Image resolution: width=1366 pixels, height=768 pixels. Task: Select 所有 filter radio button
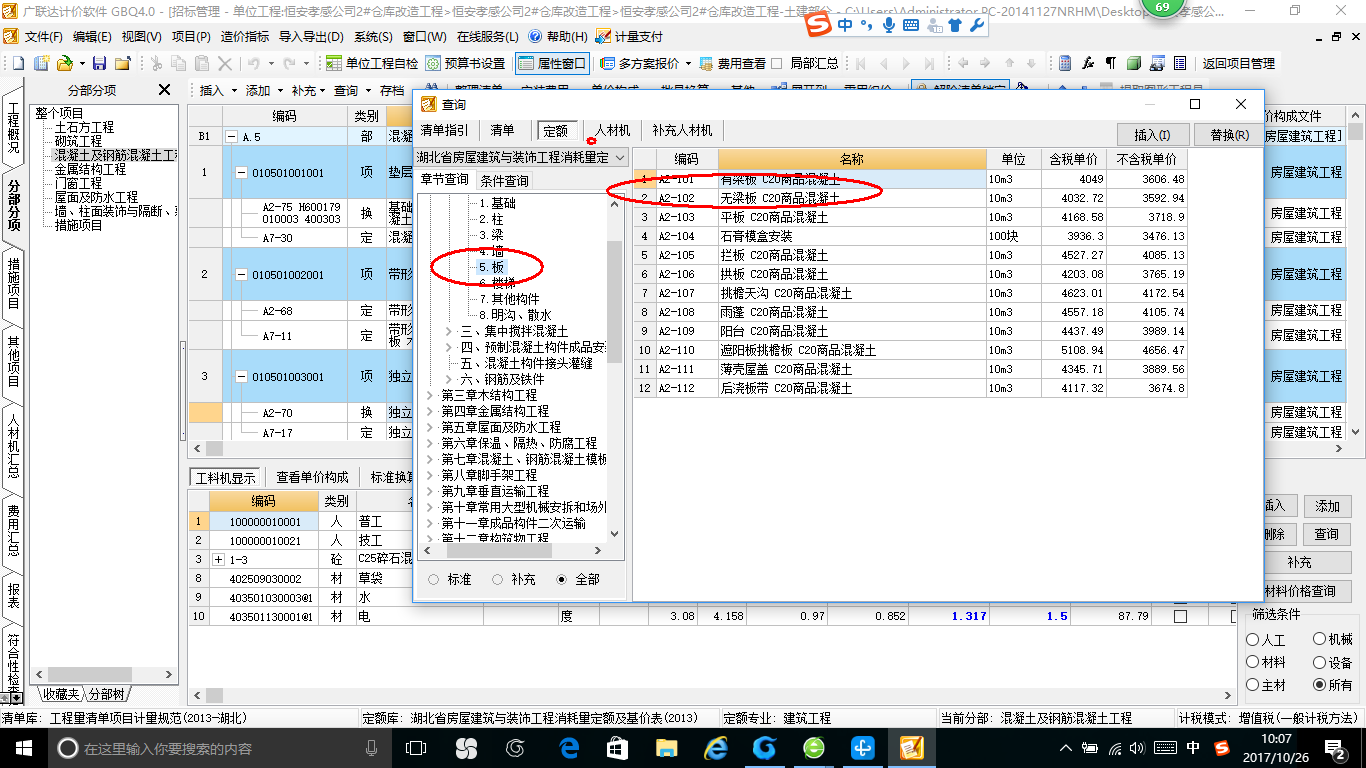pos(1320,685)
